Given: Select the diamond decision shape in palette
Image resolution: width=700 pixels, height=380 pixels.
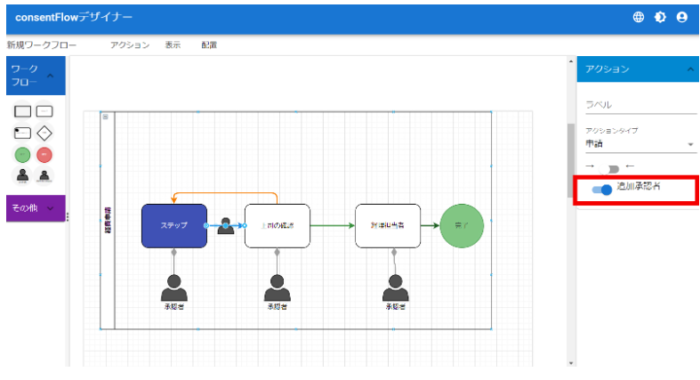Looking at the screenshot, I should (44, 133).
